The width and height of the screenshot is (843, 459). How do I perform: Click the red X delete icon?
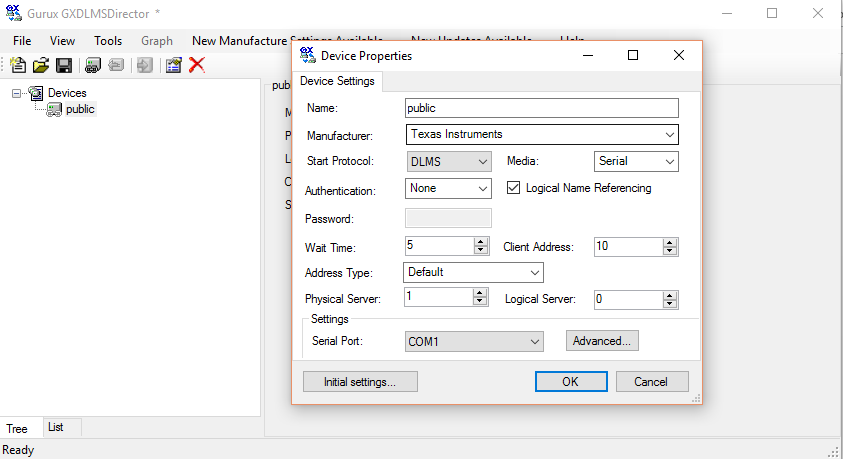197,65
